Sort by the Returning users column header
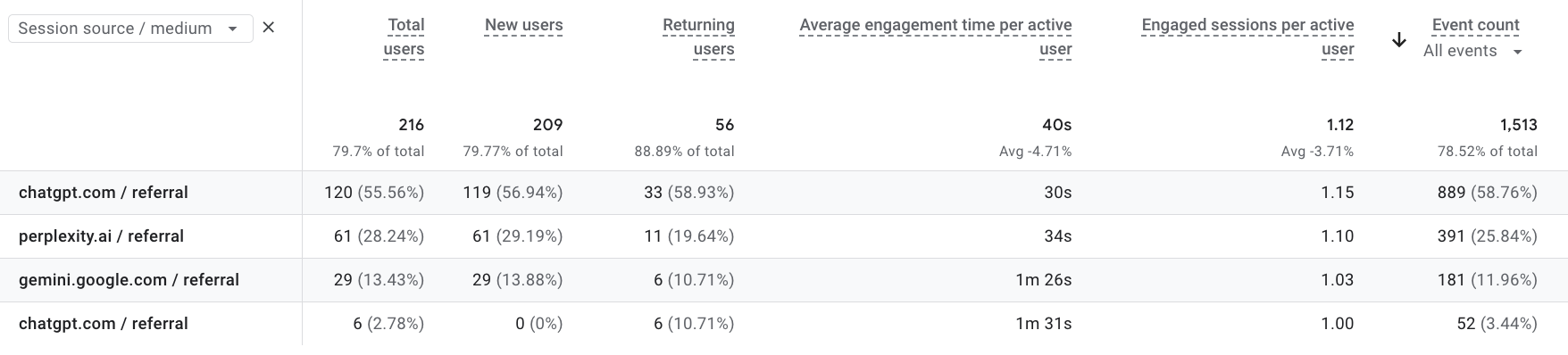The width and height of the screenshot is (1568, 355). coord(698,37)
